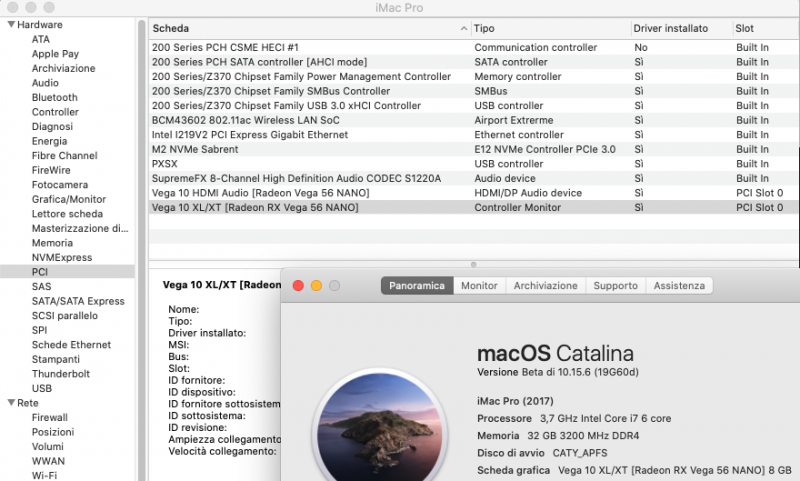
Task: Click the sidebar vertical scrollbar
Action: pyautogui.click(x=141, y=250)
